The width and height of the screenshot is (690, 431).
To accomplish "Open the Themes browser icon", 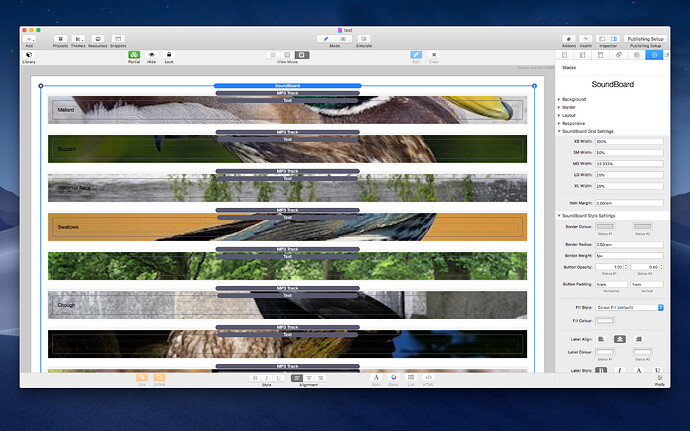I will 78,39.
